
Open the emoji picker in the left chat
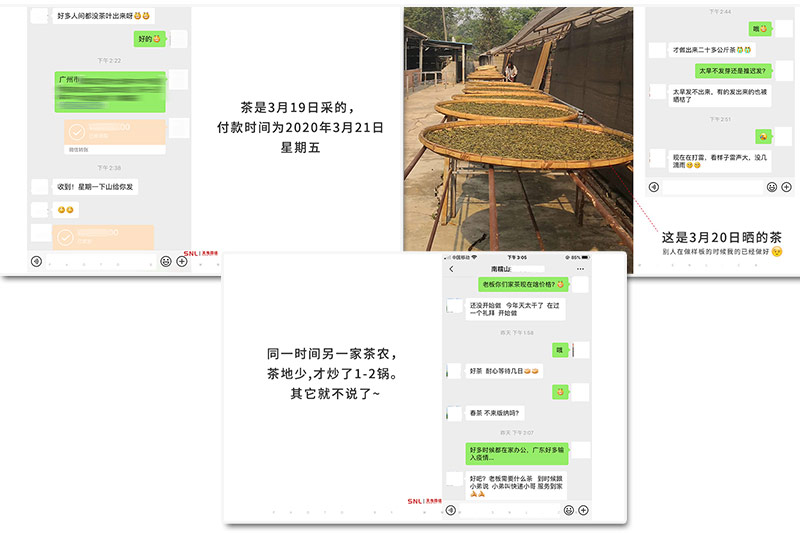[166, 262]
